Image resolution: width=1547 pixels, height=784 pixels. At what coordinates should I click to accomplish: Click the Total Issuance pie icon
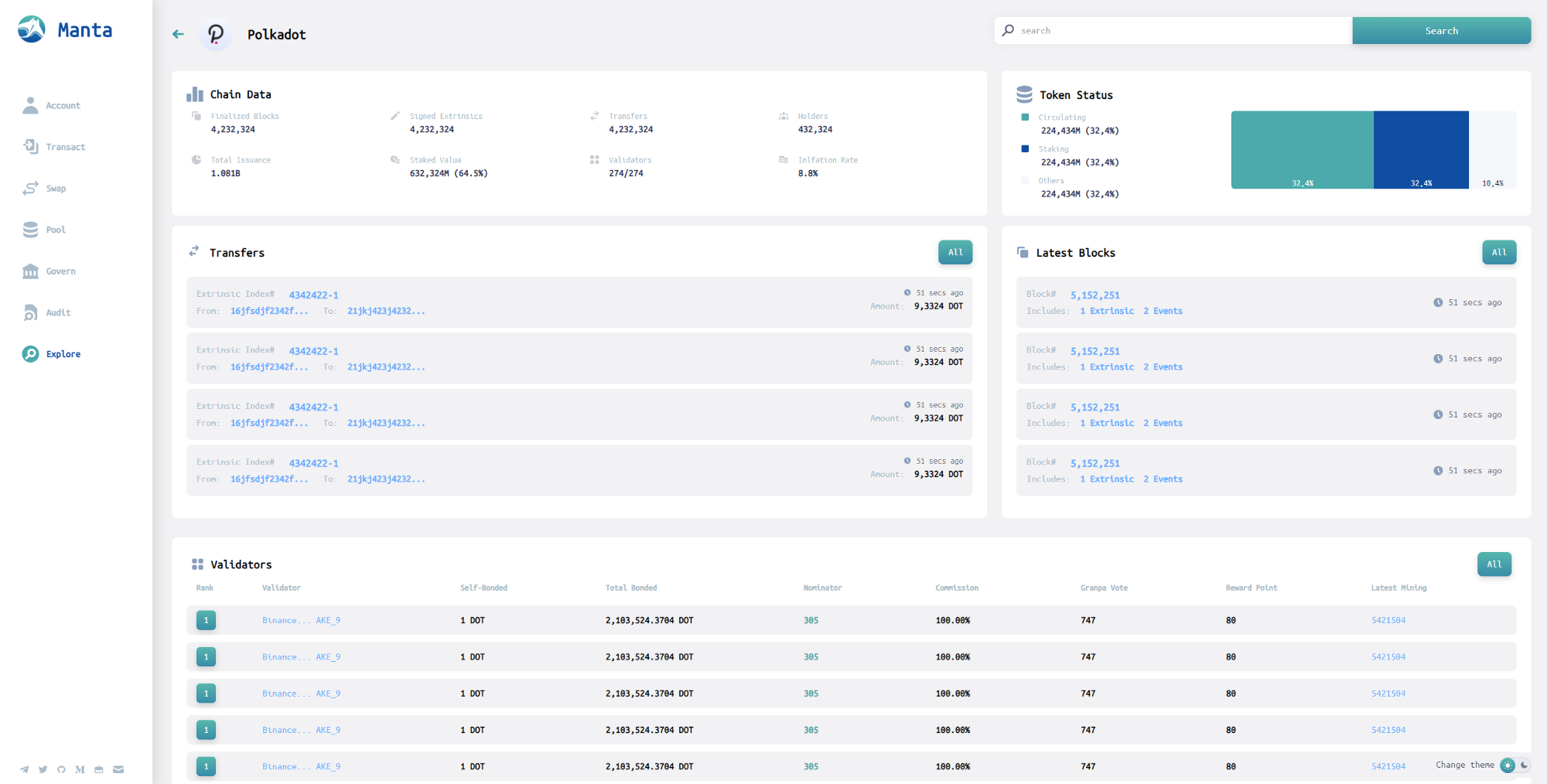[x=196, y=160]
